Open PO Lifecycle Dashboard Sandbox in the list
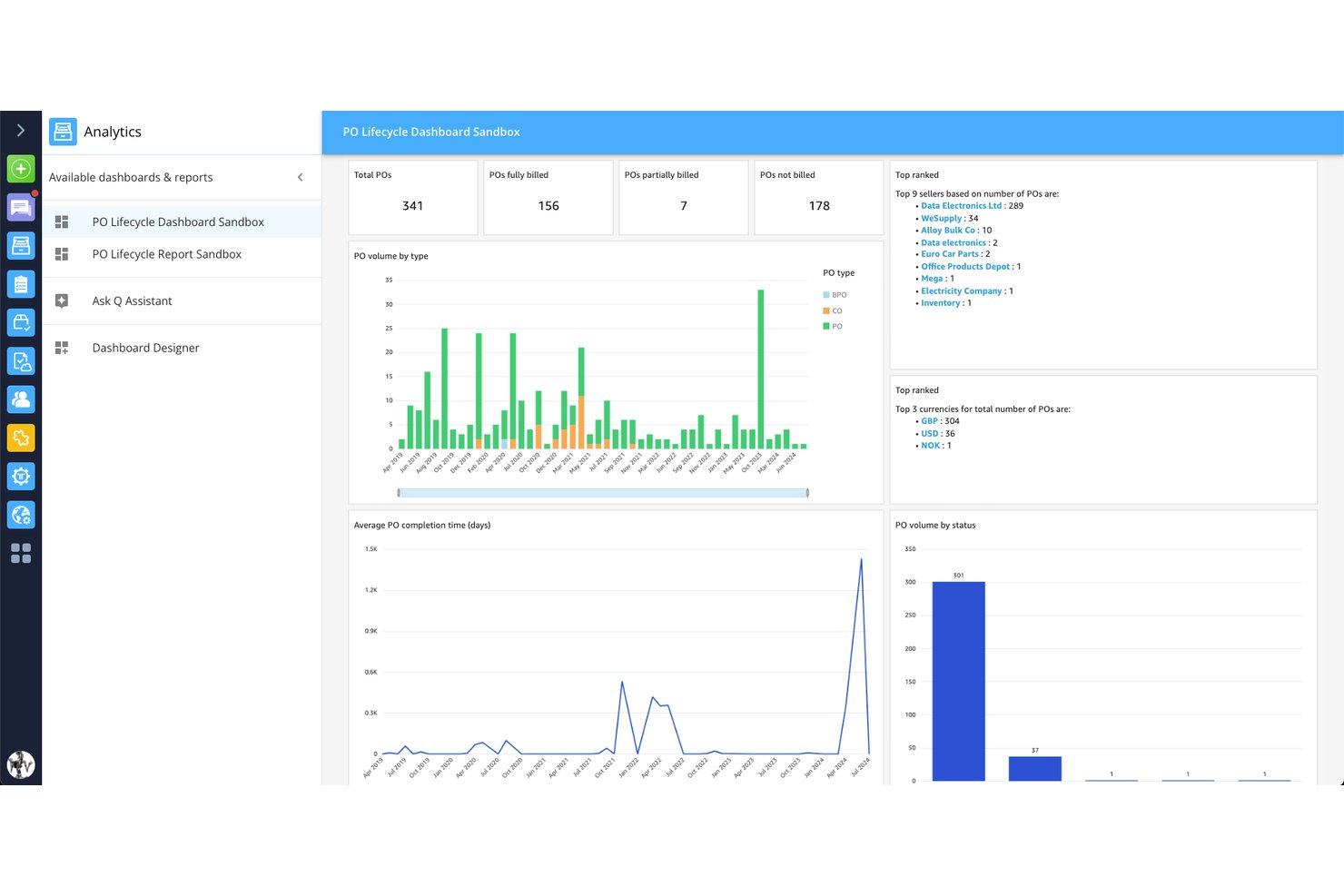Image resolution: width=1344 pixels, height=896 pixels. [182, 222]
